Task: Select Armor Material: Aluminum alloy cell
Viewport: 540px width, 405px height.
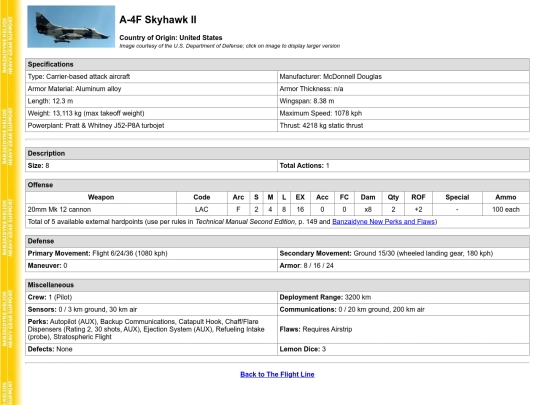Action: click(151, 89)
